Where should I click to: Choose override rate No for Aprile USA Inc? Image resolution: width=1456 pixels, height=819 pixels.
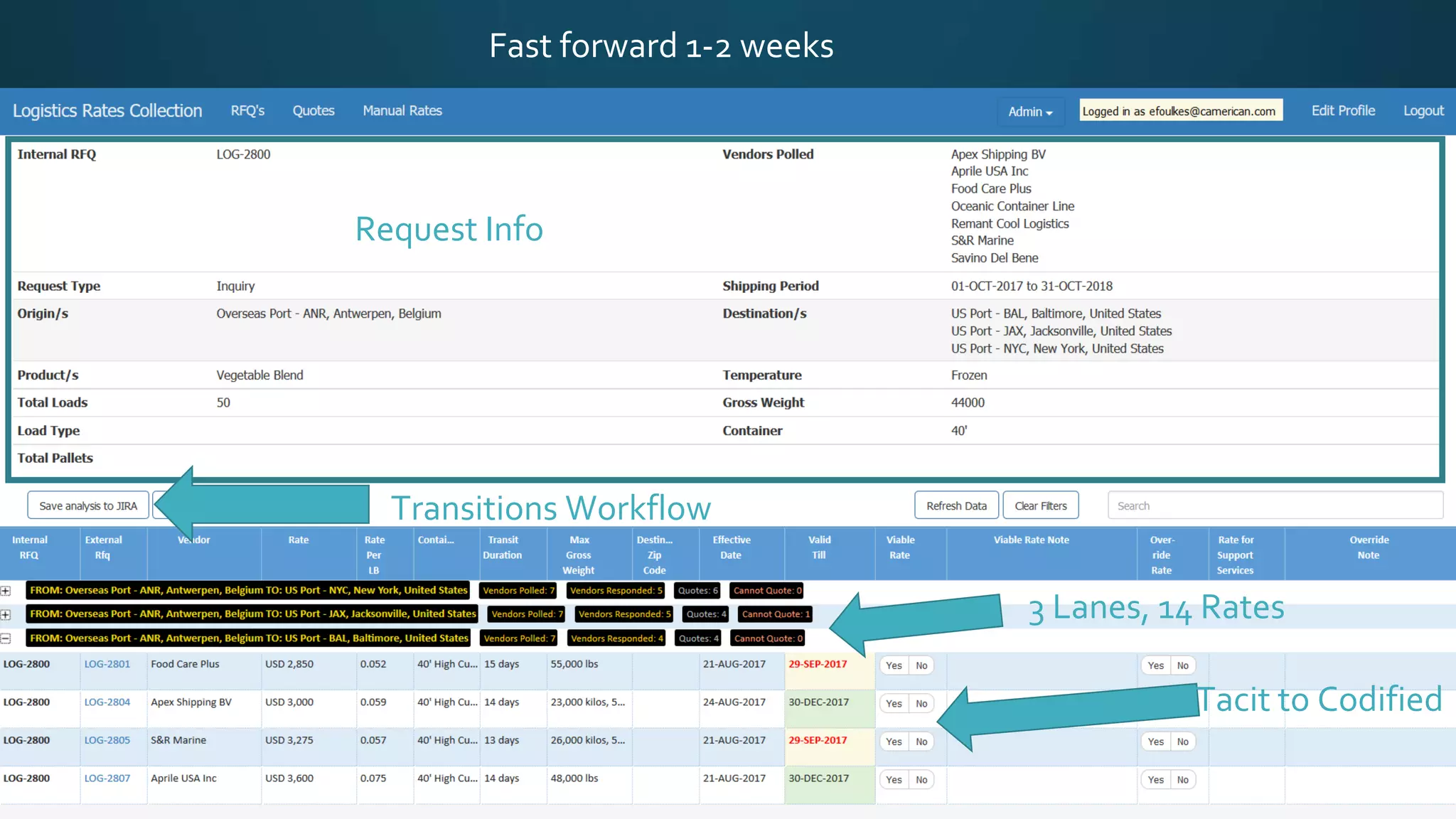1183,780
